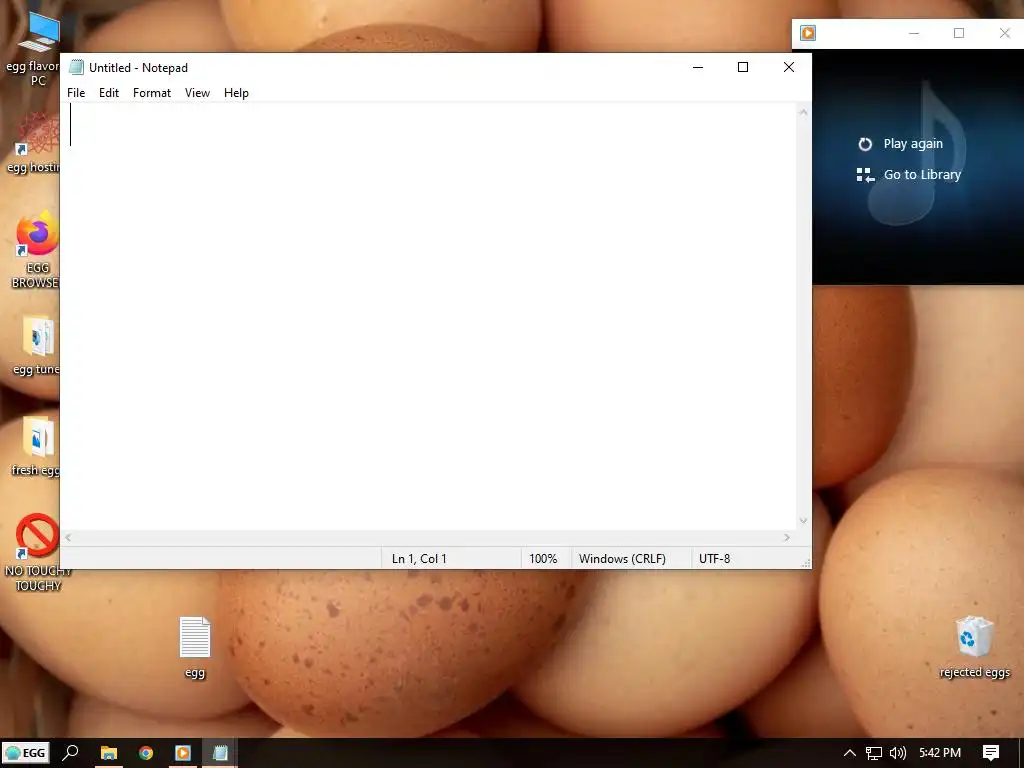Screen dimensions: 1024x768
Task: Open the EGG Start button
Action: tap(26, 753)
